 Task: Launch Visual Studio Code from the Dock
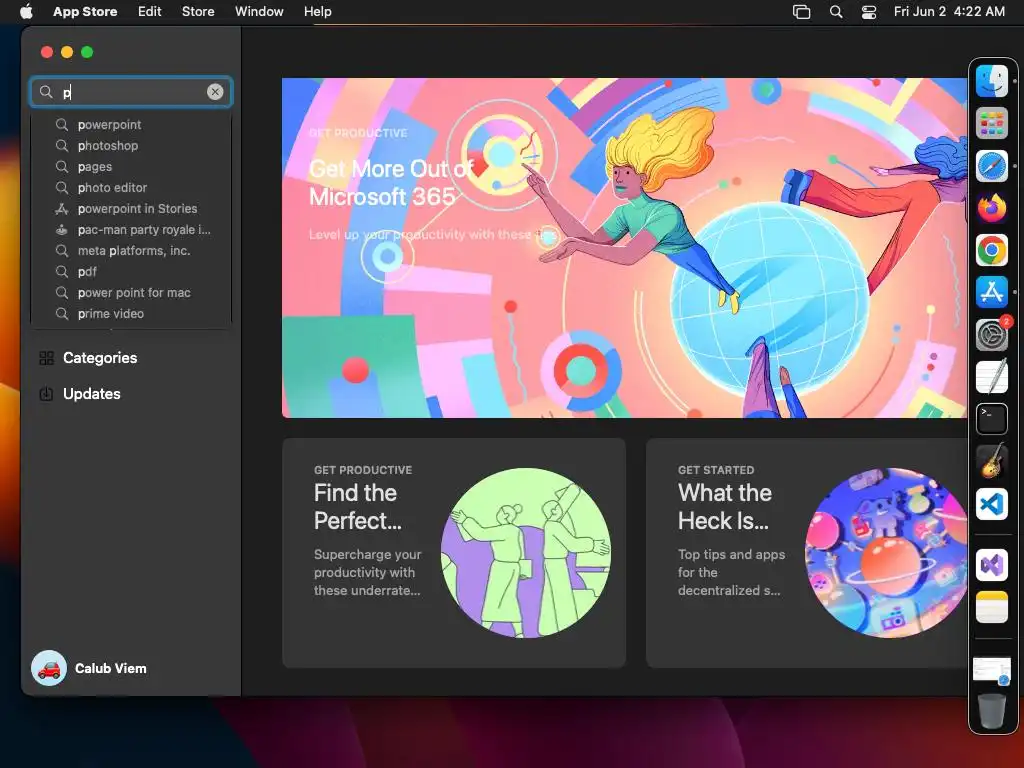(x=991, y=504)
